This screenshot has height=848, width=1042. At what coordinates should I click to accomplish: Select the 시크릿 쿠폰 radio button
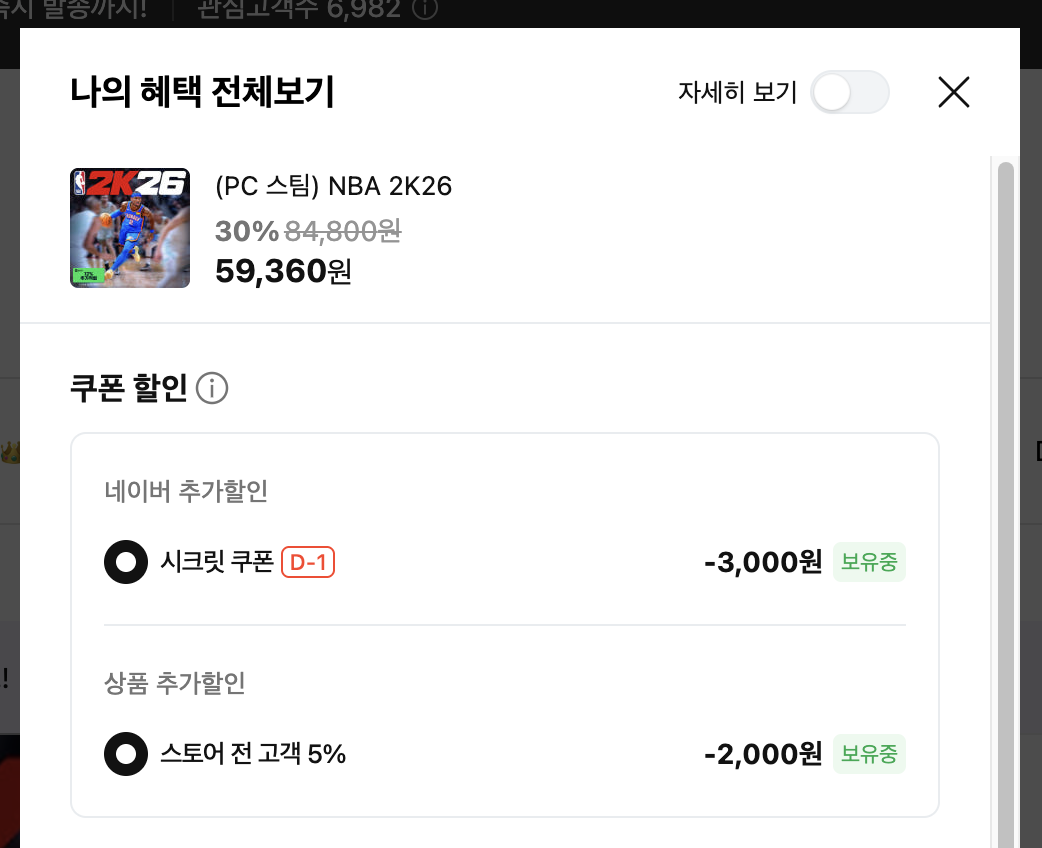126,563
